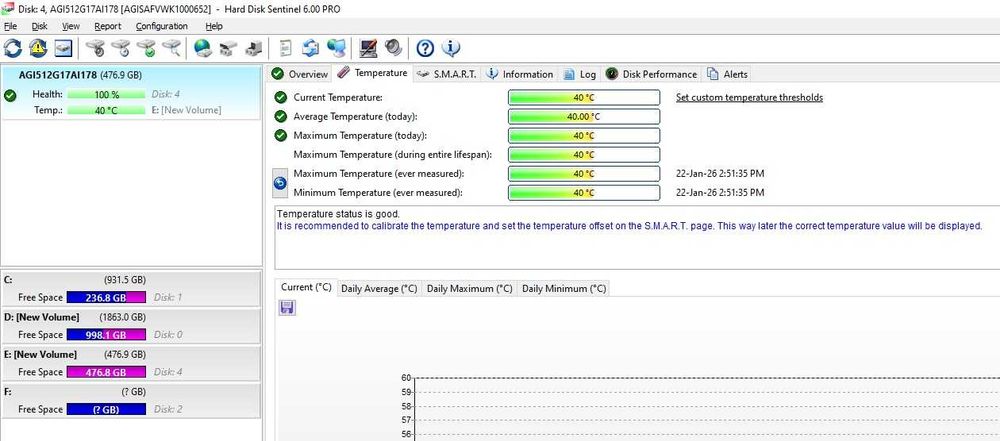Image resolution: width=1000 pixels, height=441 pixels.
Task: Click the disk with stethoscope test icon
Action: (95, 48)
